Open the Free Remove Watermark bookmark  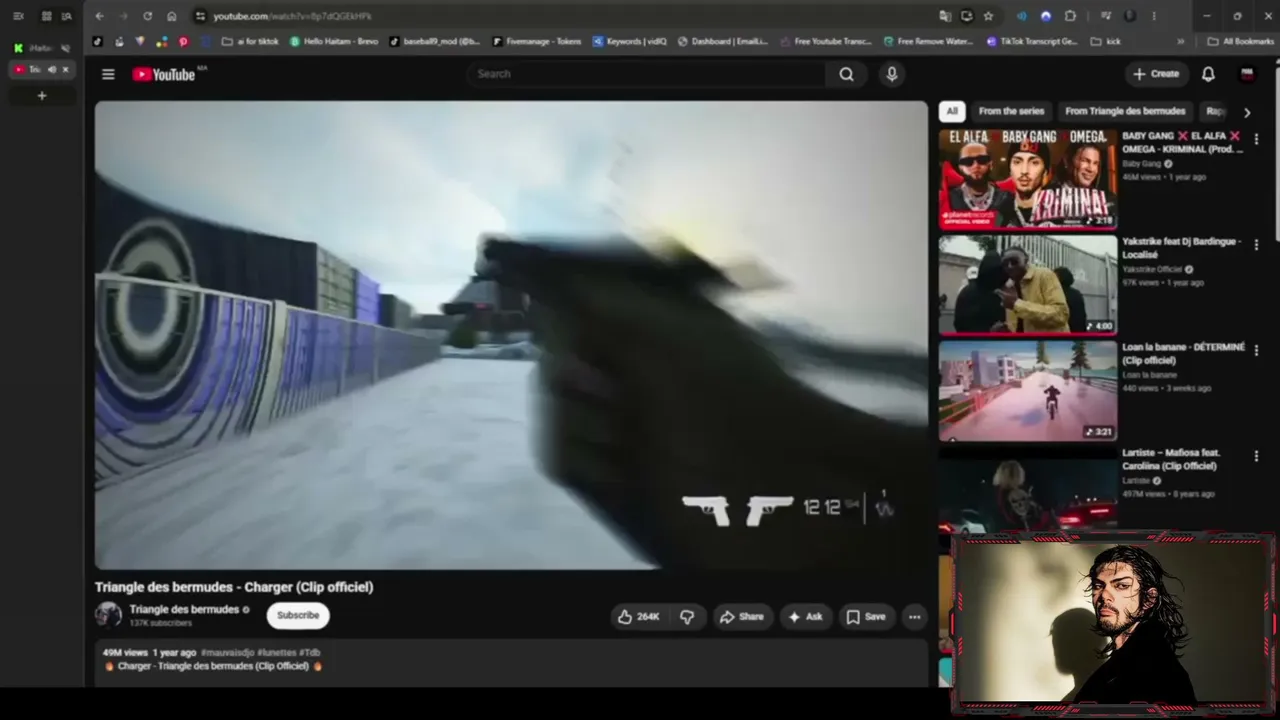(929, 42)
